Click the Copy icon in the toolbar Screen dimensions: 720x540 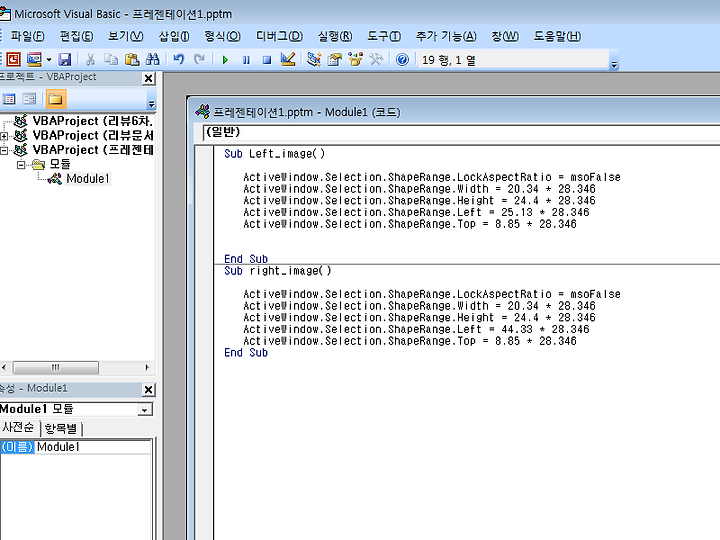coord(111,59)
